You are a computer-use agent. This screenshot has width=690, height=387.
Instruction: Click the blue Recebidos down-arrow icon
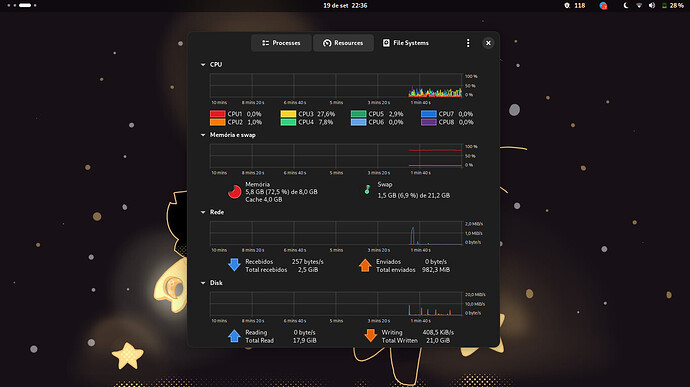point(234,265)
